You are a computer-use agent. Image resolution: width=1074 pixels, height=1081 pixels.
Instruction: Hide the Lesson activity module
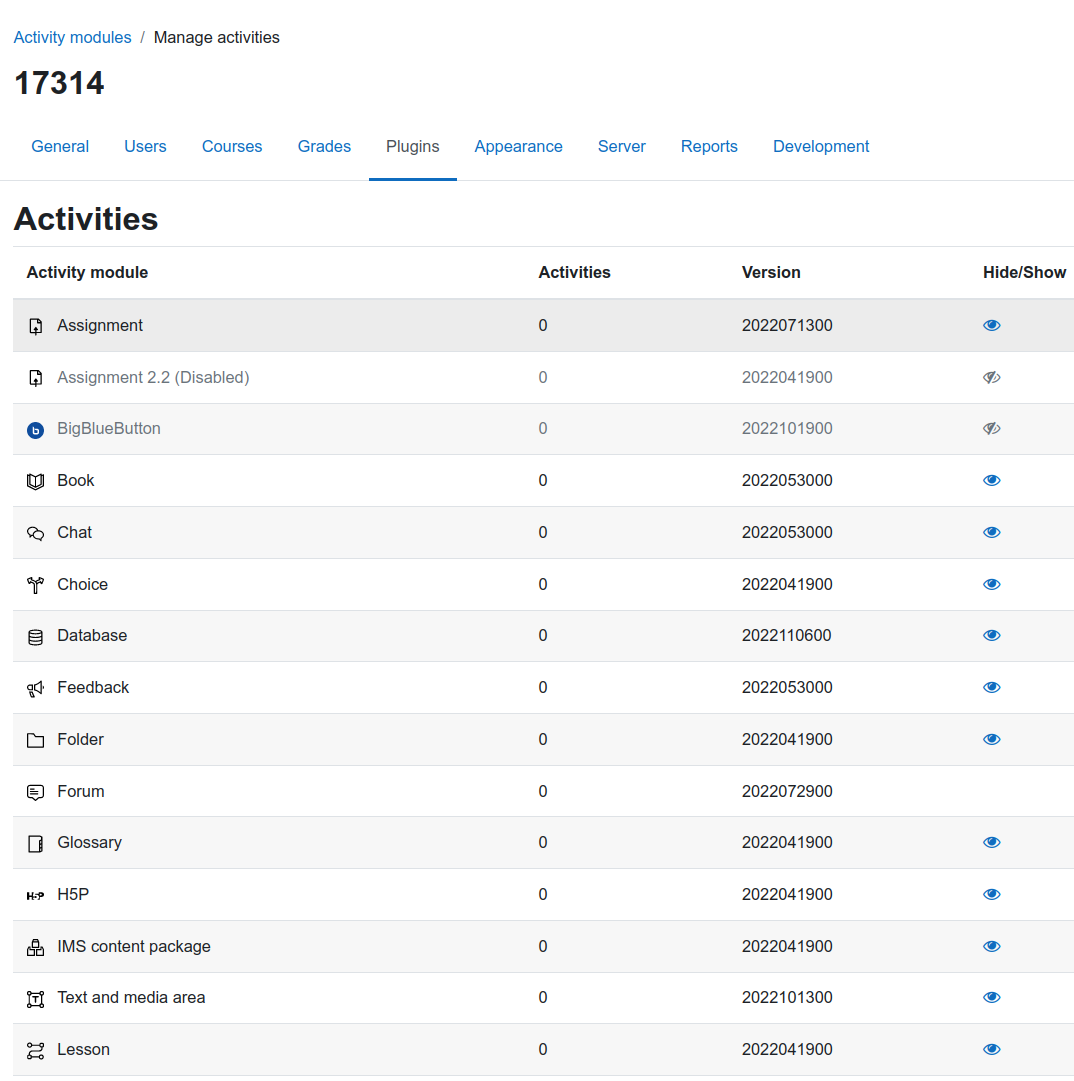click(x=991, y=1049)
